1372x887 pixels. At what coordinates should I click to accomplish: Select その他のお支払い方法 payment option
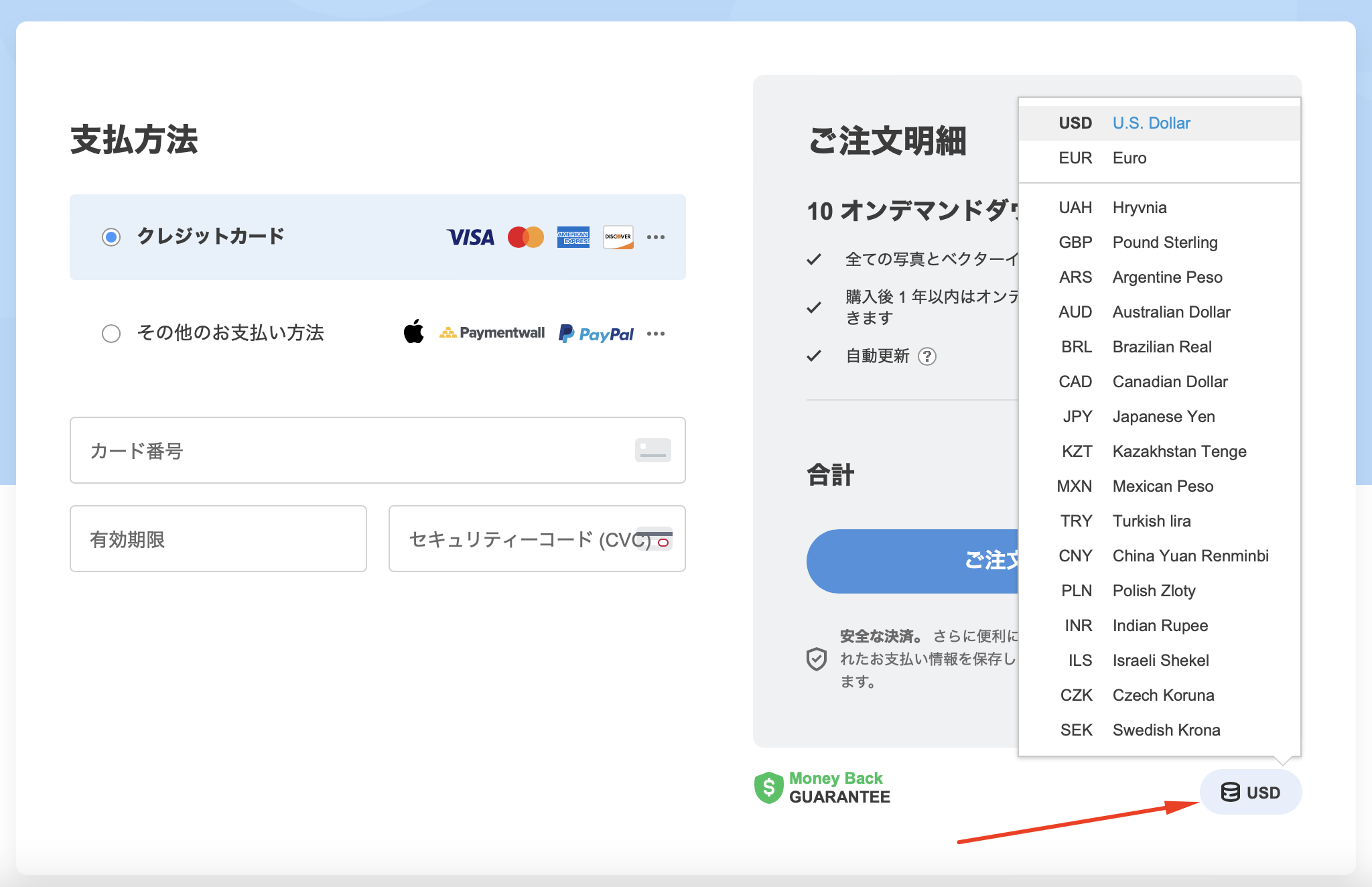[111, 333]
